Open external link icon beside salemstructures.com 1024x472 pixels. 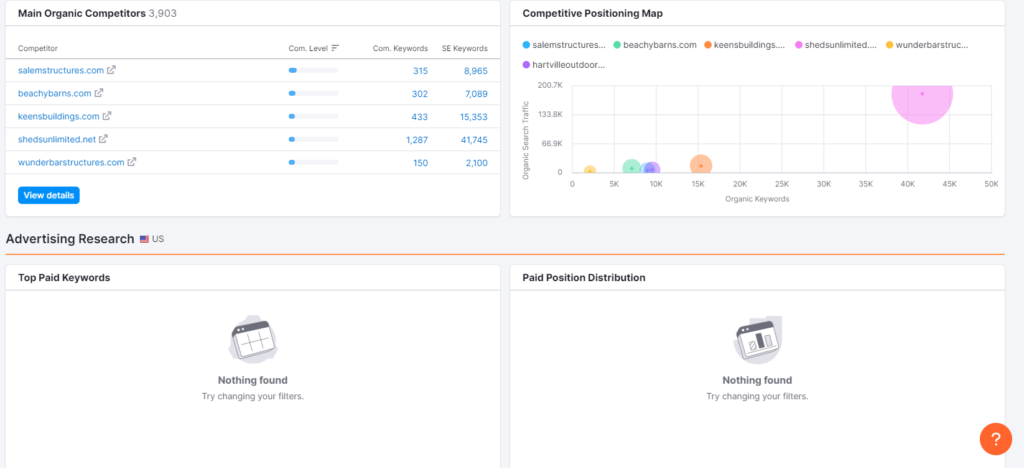(x=112, y=70)
